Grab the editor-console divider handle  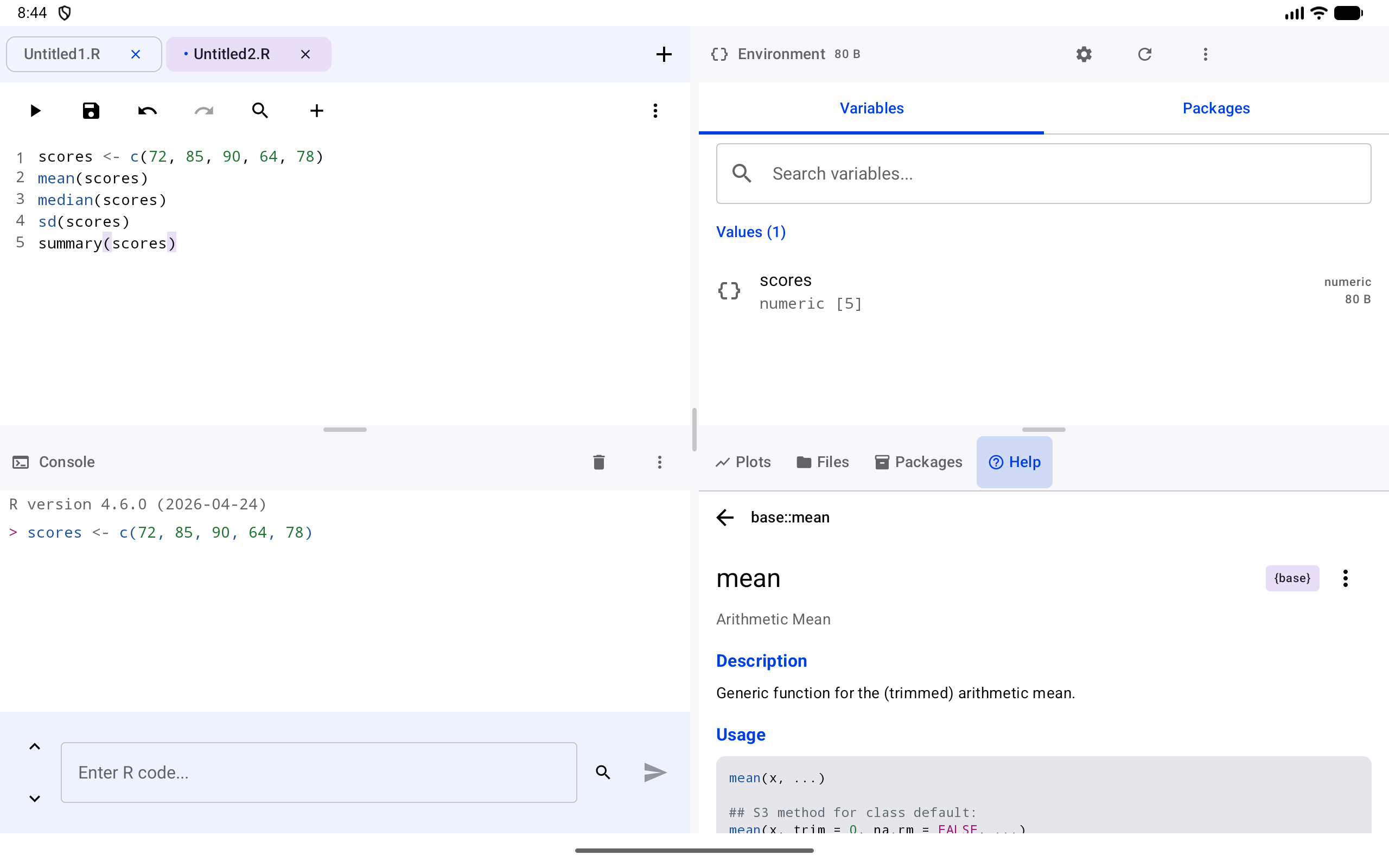click(345, 430)
